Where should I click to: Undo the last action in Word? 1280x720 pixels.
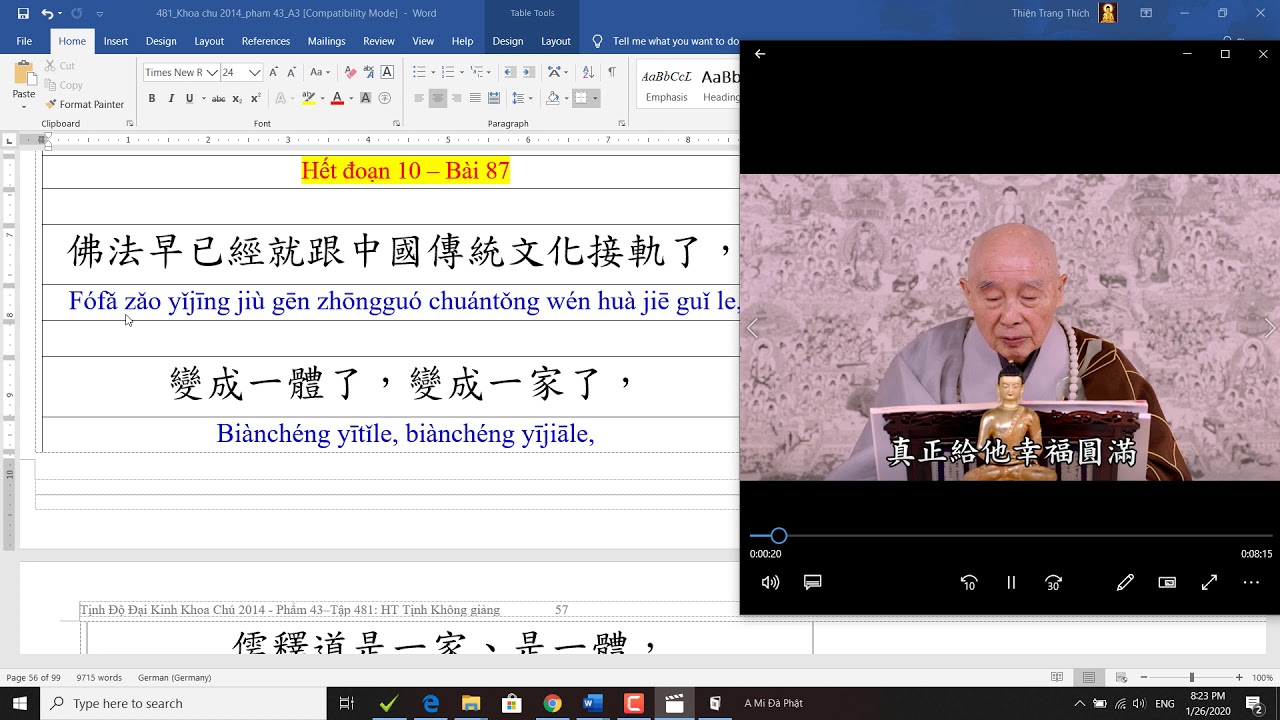pyautogui.click(x=47, y=14)
